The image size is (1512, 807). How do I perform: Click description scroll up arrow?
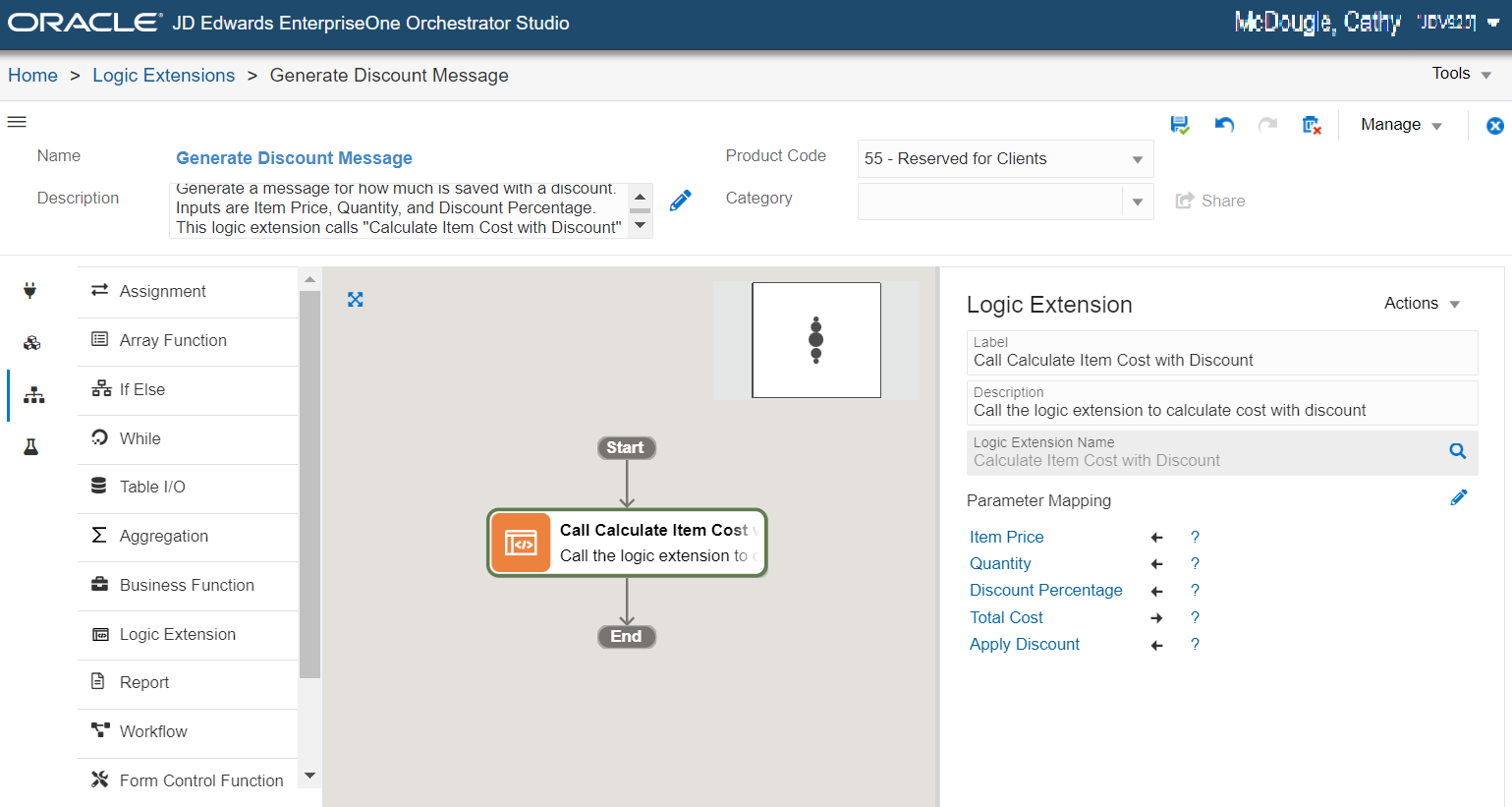tap(641, 197)
